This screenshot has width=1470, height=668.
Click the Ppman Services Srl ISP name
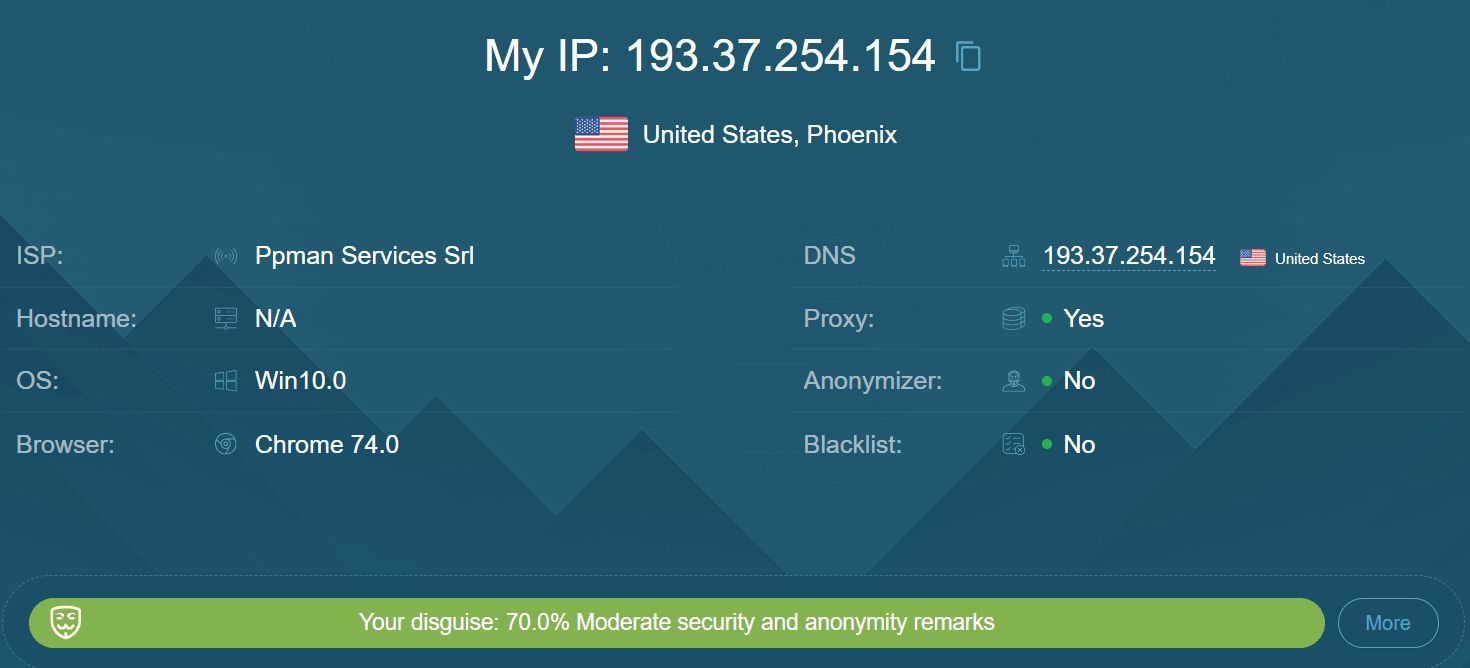pos(365,256)
